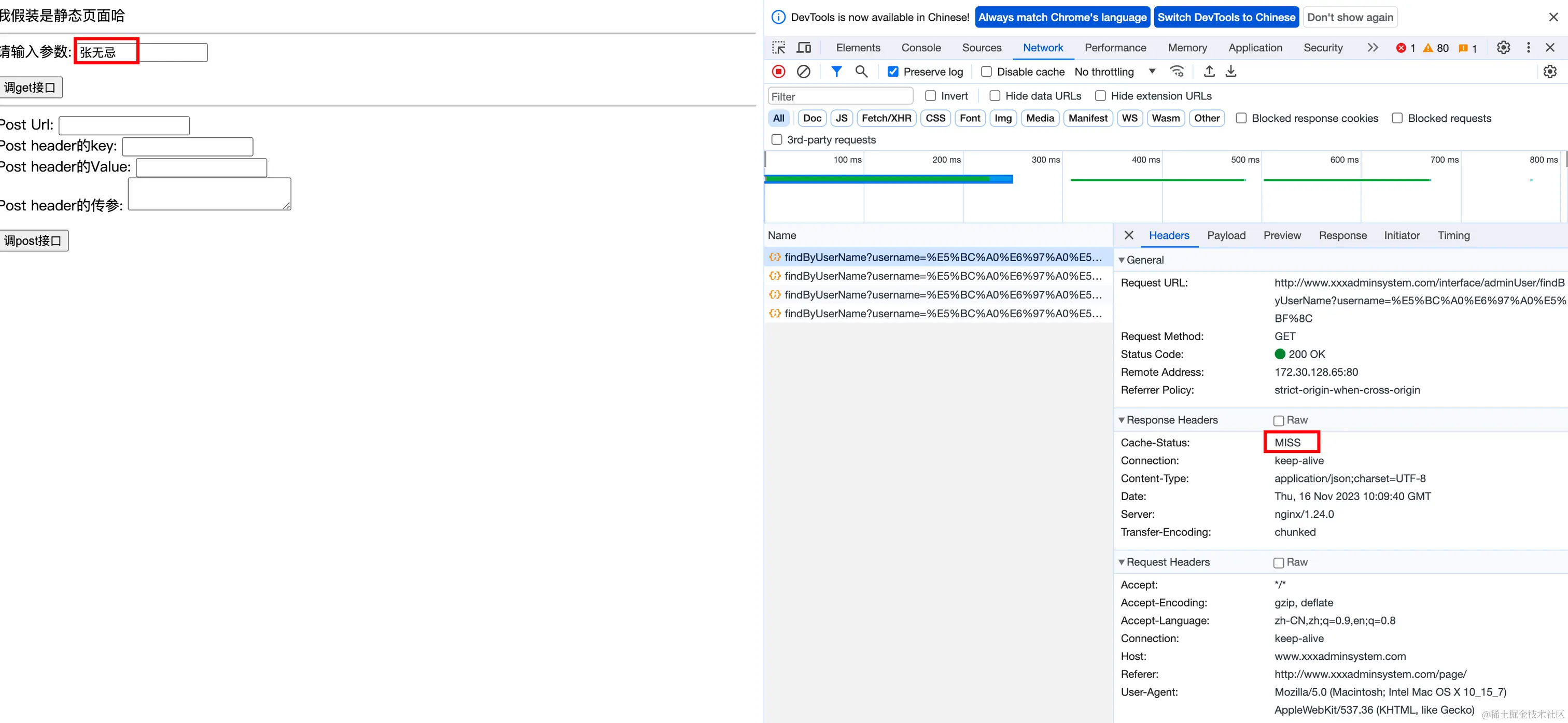The image size is (1568, 723).
Task: Uncheck the Preserve log checkbox
Action: [x=893, y=72]
